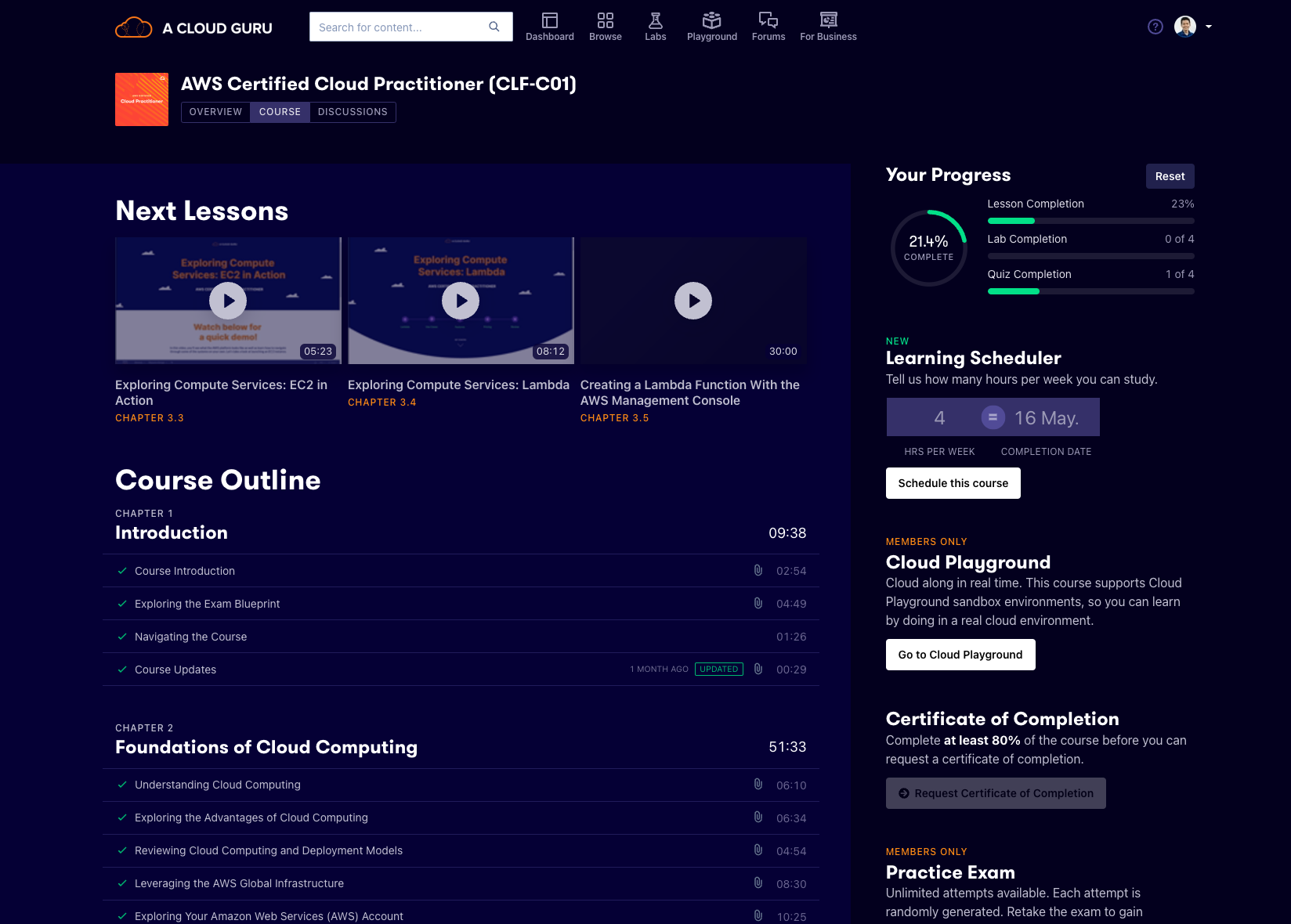This screenshot has height=924, width=1291.
Task: Play the EC2 in Action video
Action: click(228, 301)
